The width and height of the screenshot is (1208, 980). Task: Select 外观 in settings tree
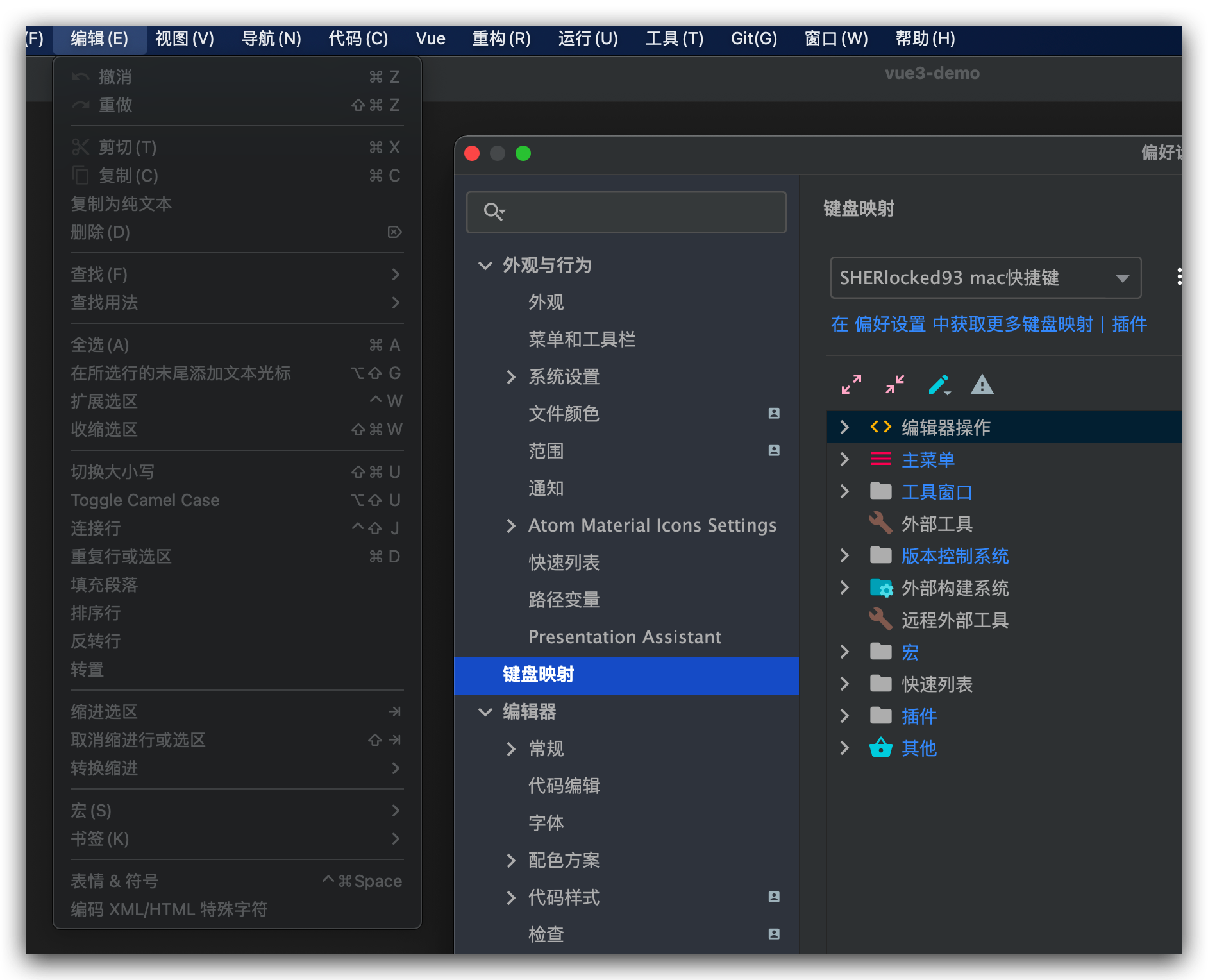[x=546, y=302]
